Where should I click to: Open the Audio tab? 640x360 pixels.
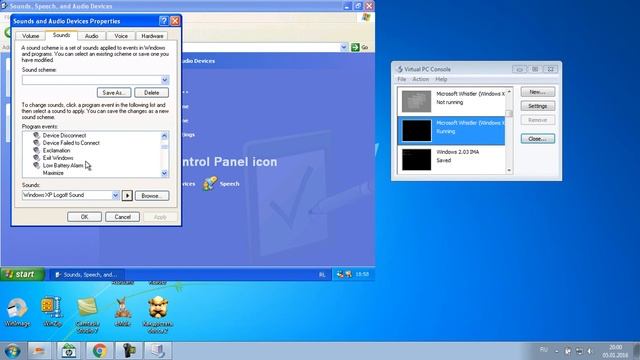click(x=91, y=36)
